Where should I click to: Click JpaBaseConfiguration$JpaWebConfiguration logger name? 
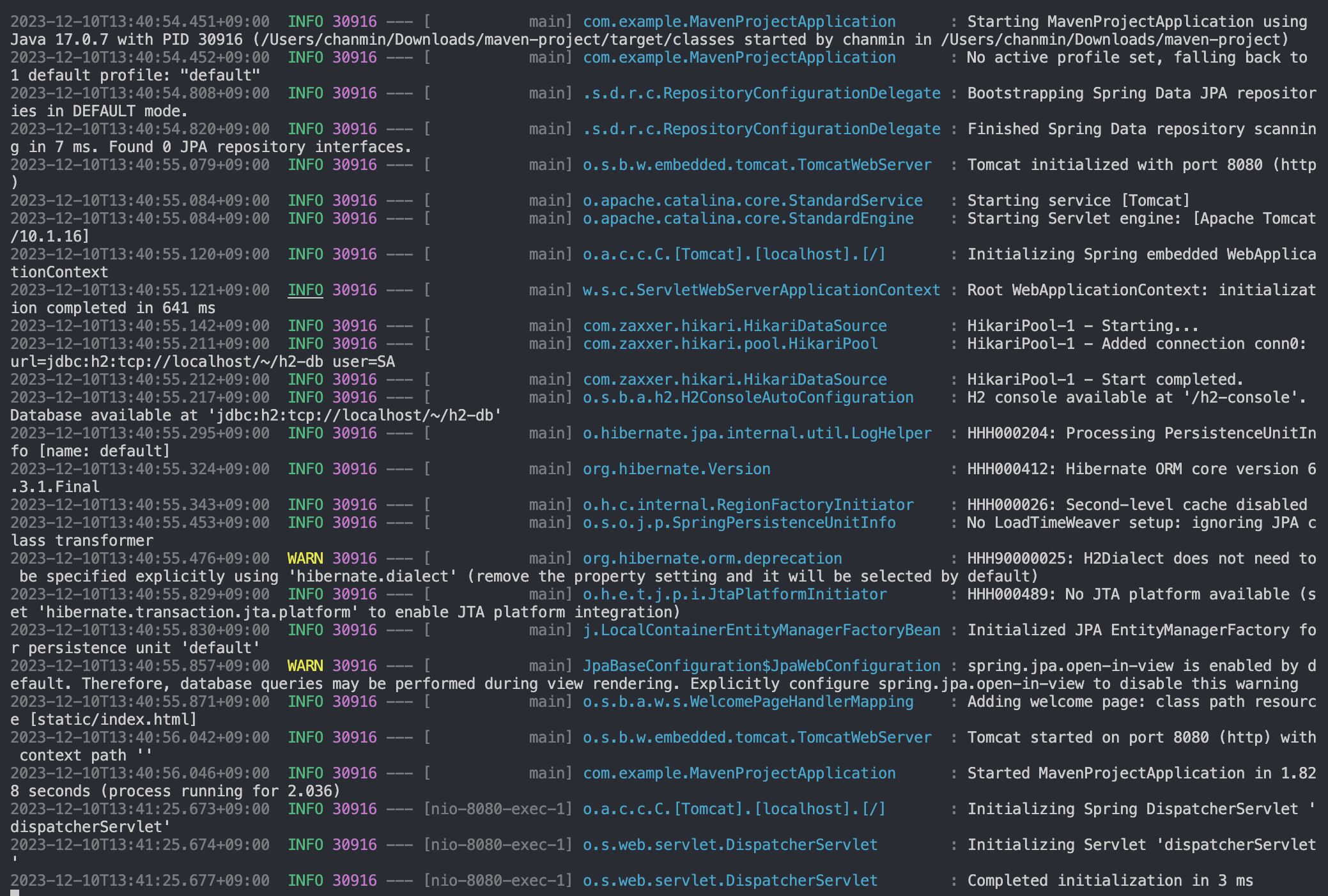coord(761,666)
